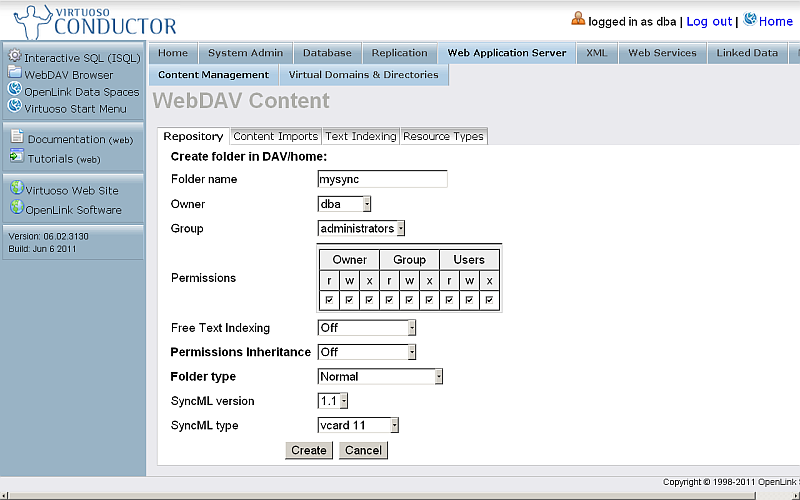Click the WebDAV Browser sidebar icon
Image resolution: width=800 pixels, height=500 pixels.
click(x=15, y=73)
